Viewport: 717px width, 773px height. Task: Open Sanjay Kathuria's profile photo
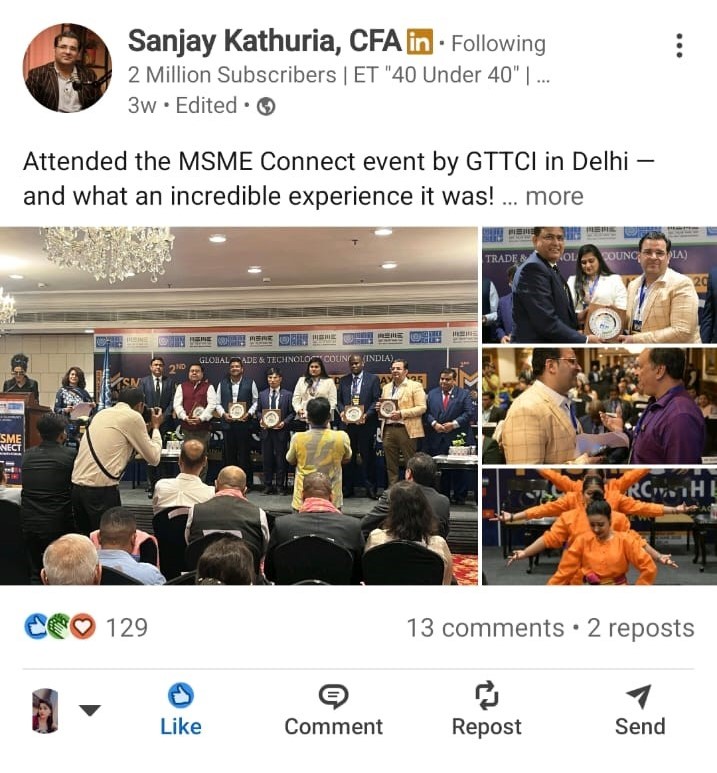click(67, 68)
